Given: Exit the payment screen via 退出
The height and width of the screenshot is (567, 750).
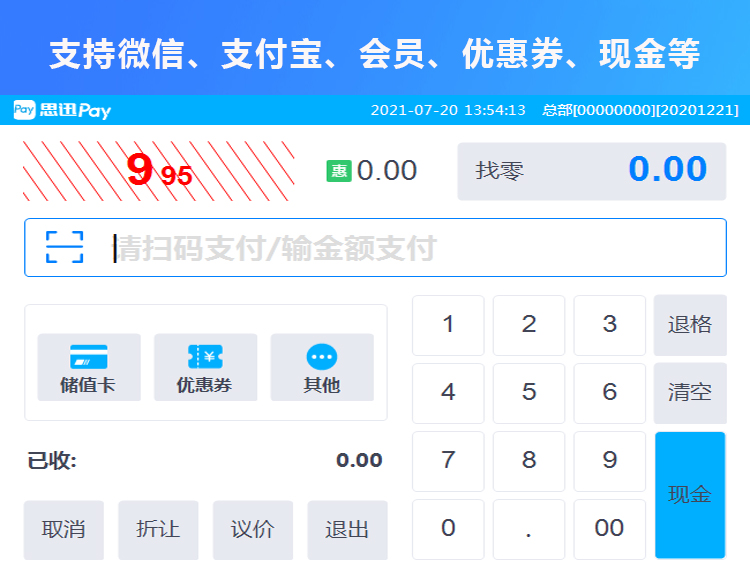Looking at the screenshot, I should tap(347, 529).
